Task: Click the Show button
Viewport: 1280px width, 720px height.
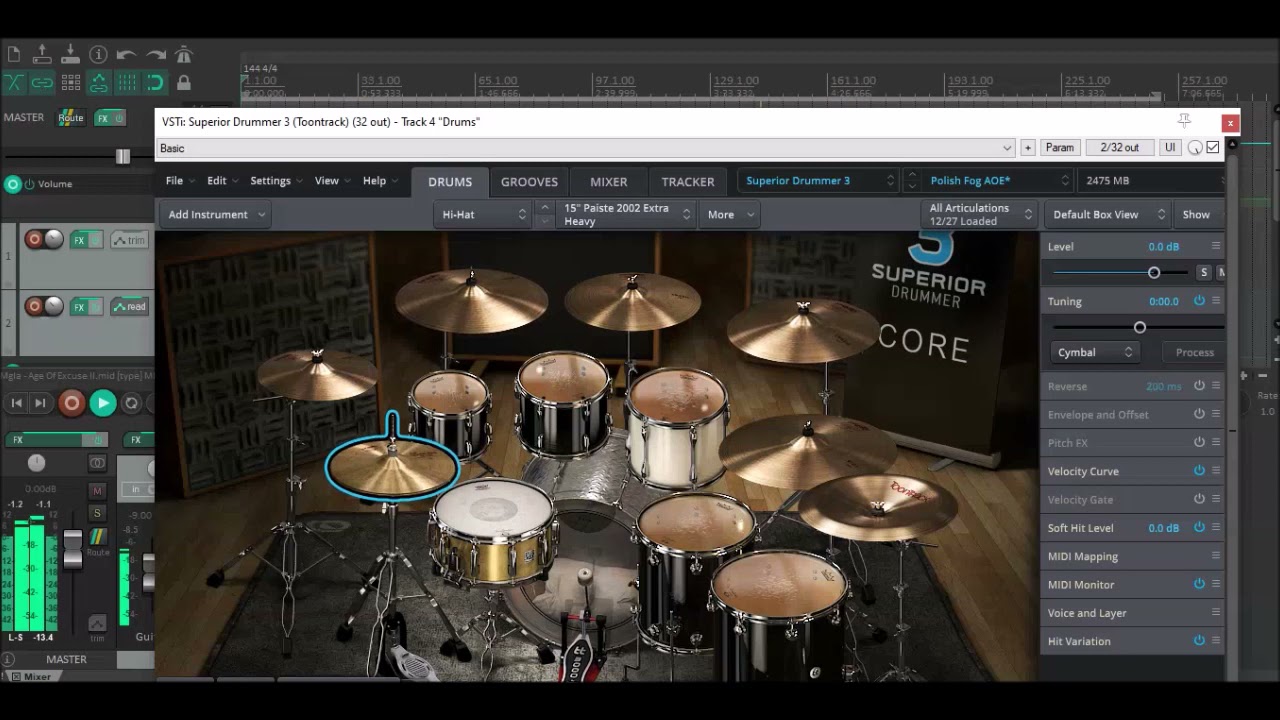Action: pyautogui.click(x=1196, y=214)
